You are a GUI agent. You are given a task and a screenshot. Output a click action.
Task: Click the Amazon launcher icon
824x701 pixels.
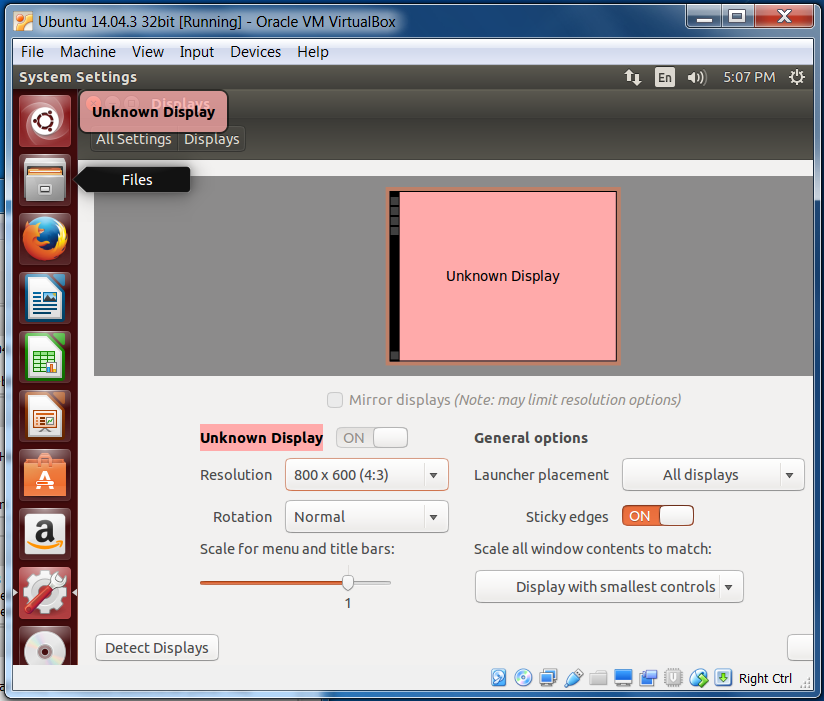[44, 533]
